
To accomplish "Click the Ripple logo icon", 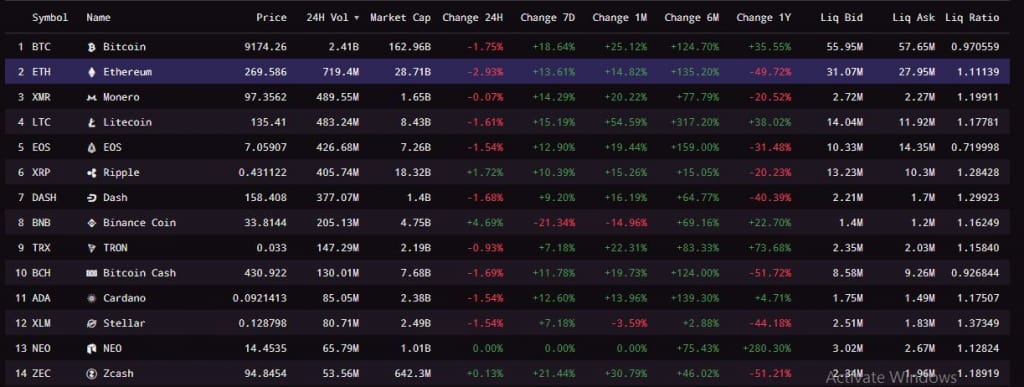I will point(91,172).
